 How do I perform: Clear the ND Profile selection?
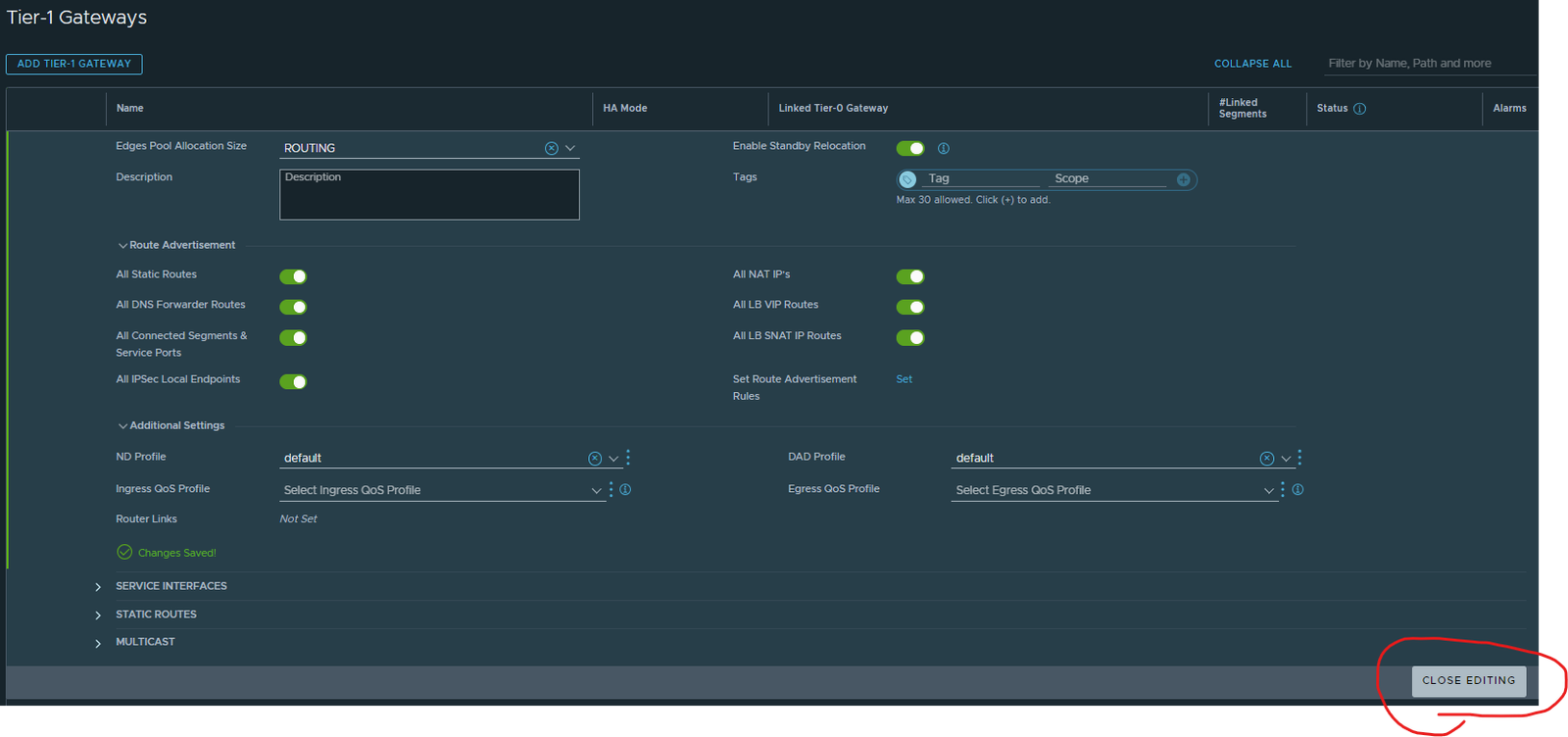click(x=595, y=459)
